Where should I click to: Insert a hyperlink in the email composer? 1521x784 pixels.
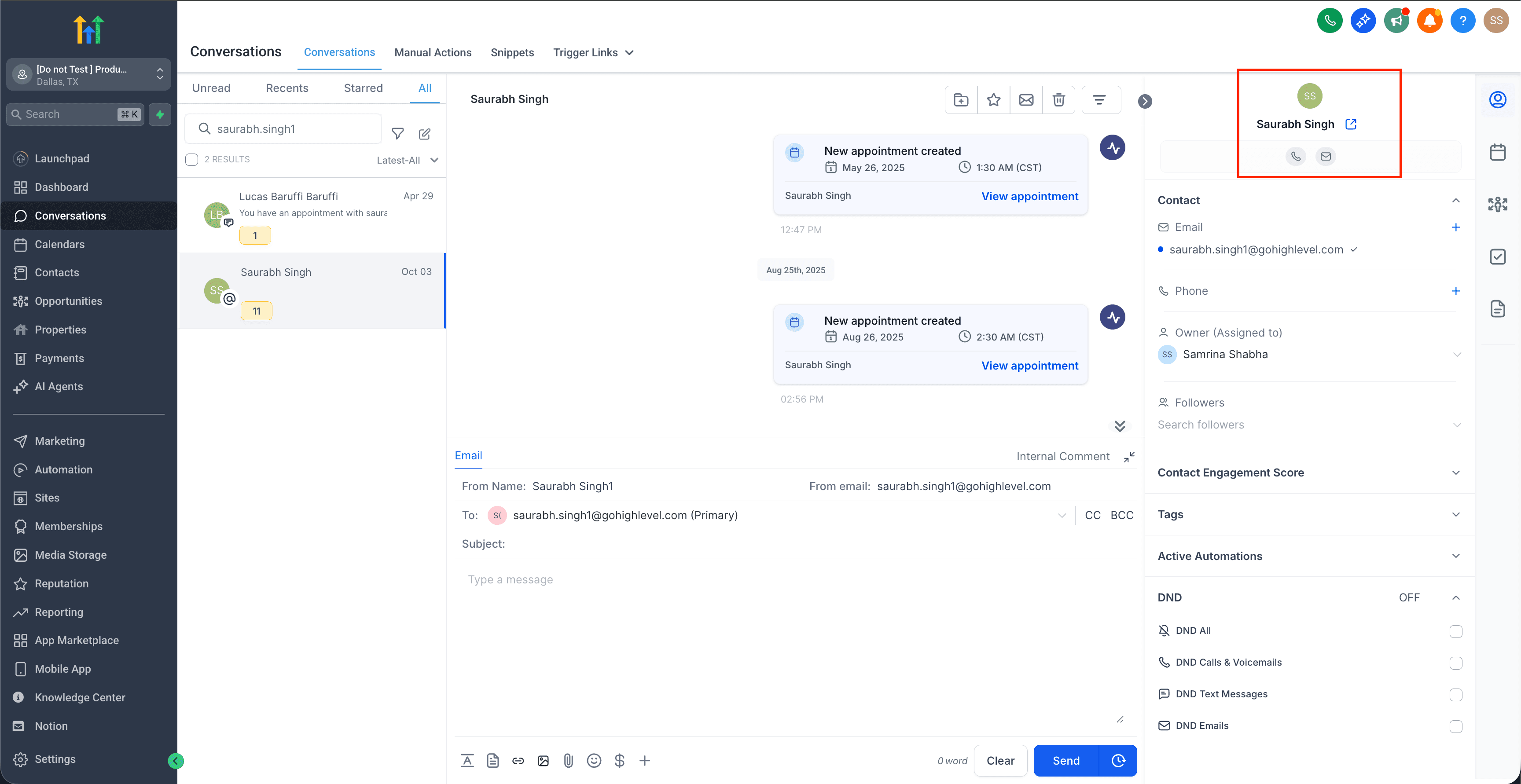pyautogui.click(x=518, y=760)
